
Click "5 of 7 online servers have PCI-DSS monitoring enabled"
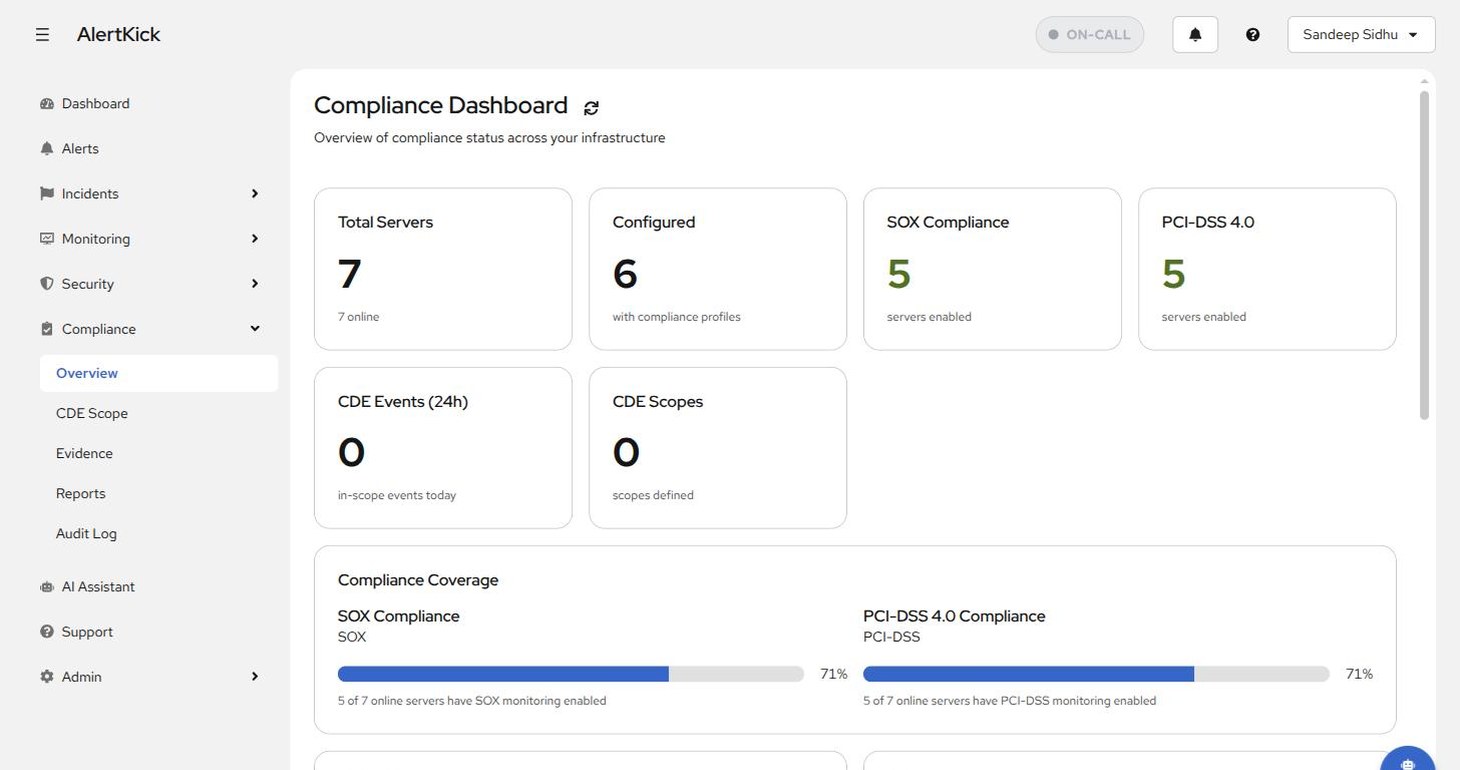click(x=1010, y=701)
